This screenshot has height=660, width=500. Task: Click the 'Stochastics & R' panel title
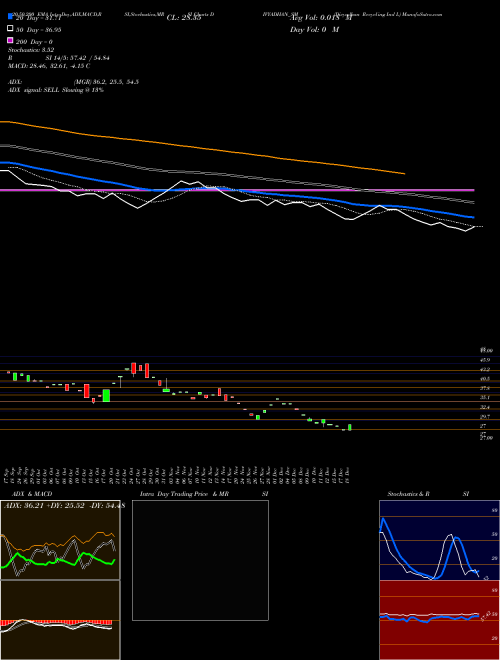pyautogui.click(x=408, y=494)
